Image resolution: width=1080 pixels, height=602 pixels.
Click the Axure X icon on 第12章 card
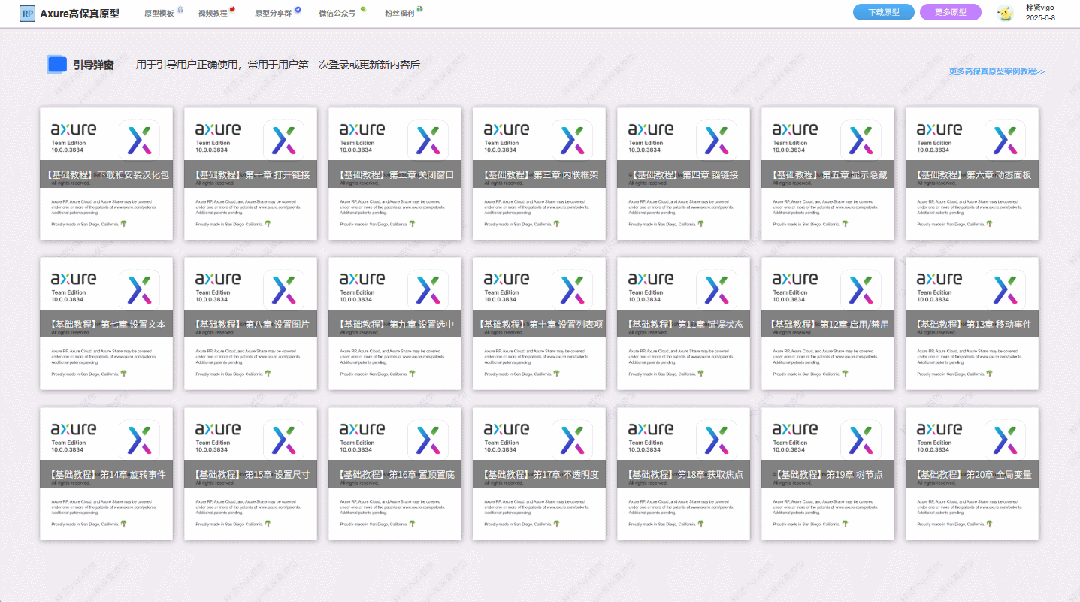[862, 289]
